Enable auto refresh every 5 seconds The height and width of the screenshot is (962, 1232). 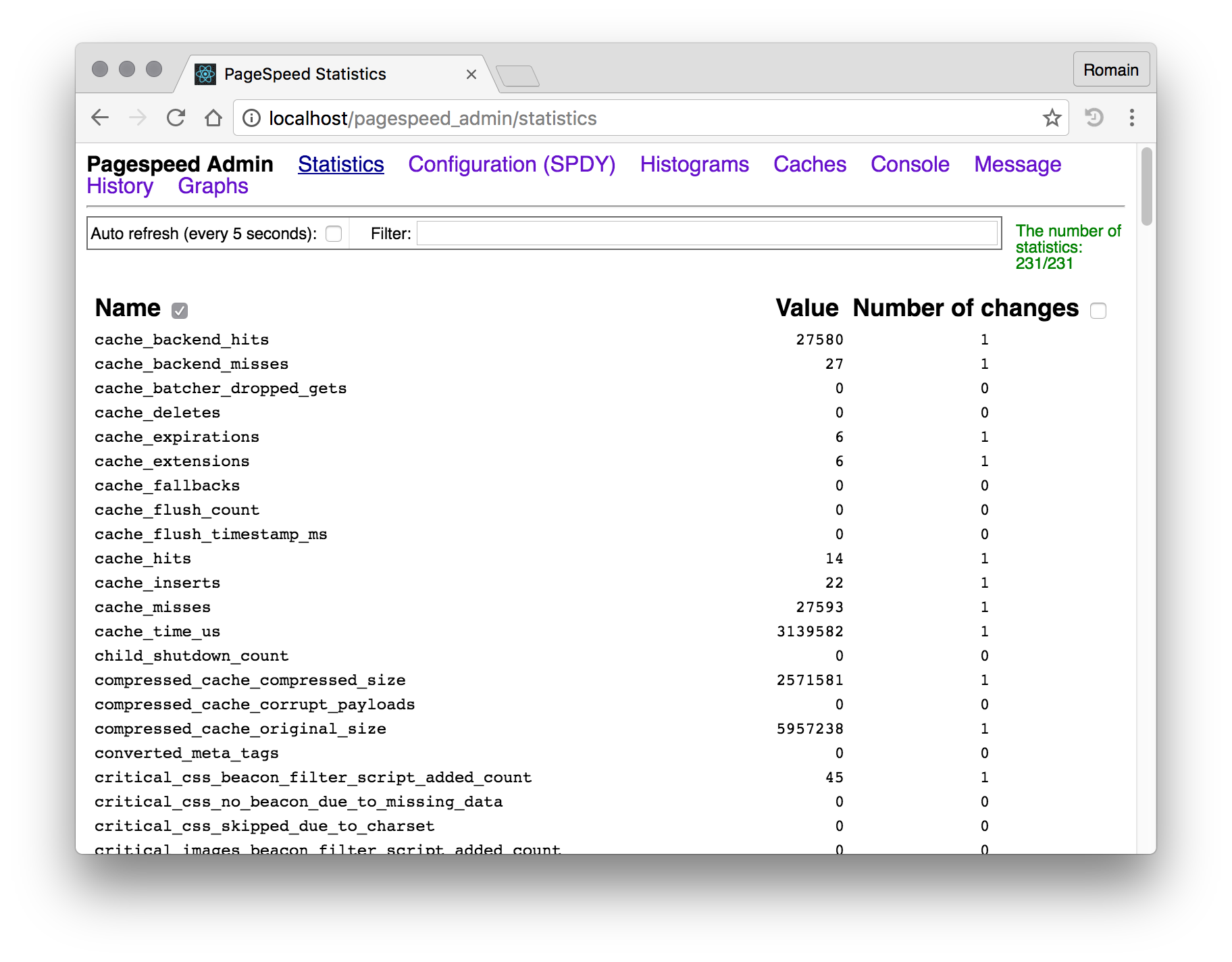(334, 233)
